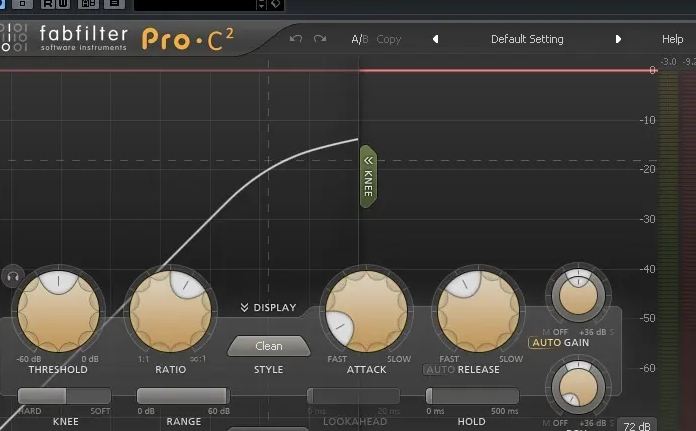Screen dimensions: 696x431
Task: Open the Clean style selector
Action: point(269,346)
